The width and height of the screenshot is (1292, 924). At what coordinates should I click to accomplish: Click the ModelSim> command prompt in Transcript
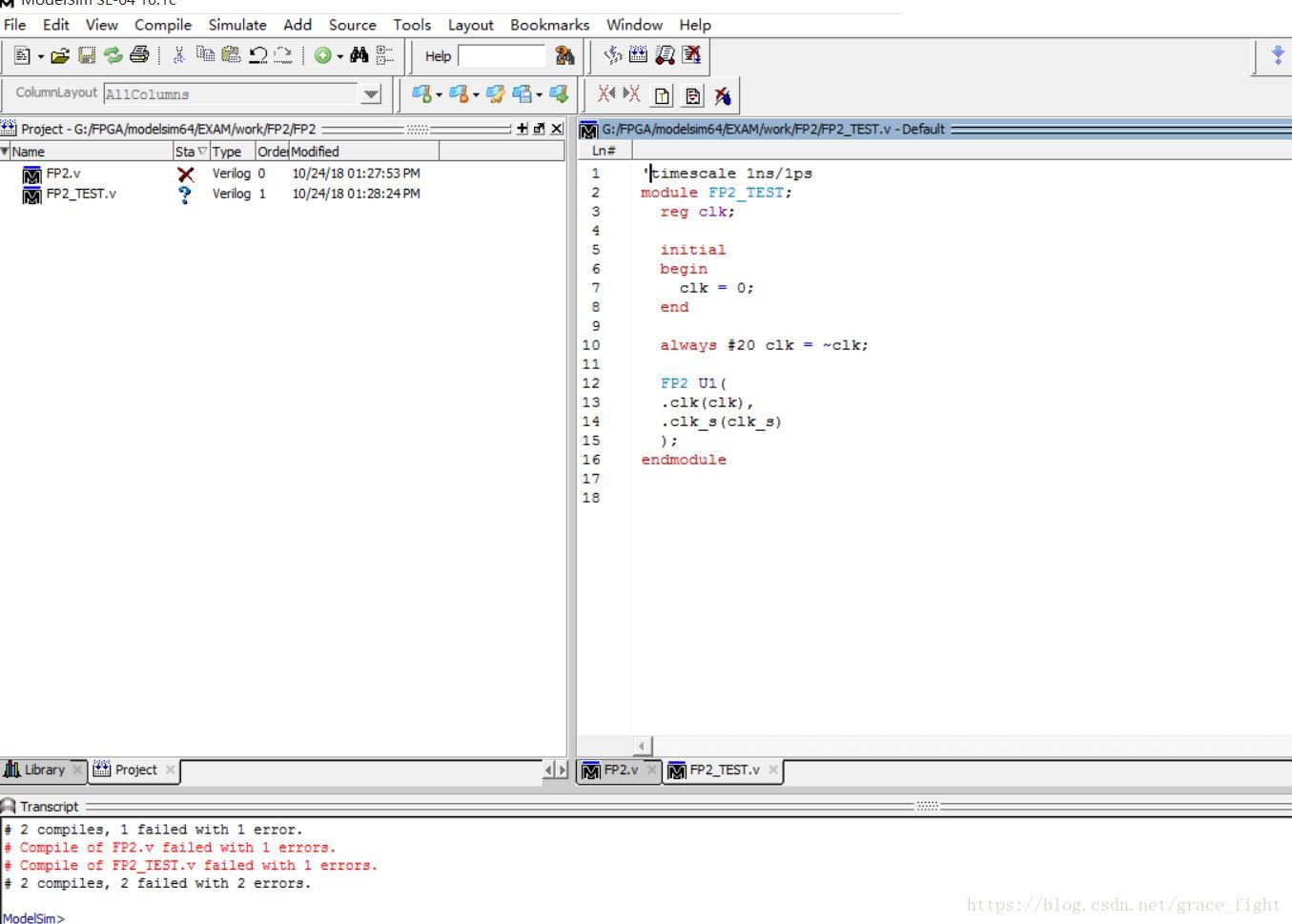(x=33, y=917)
